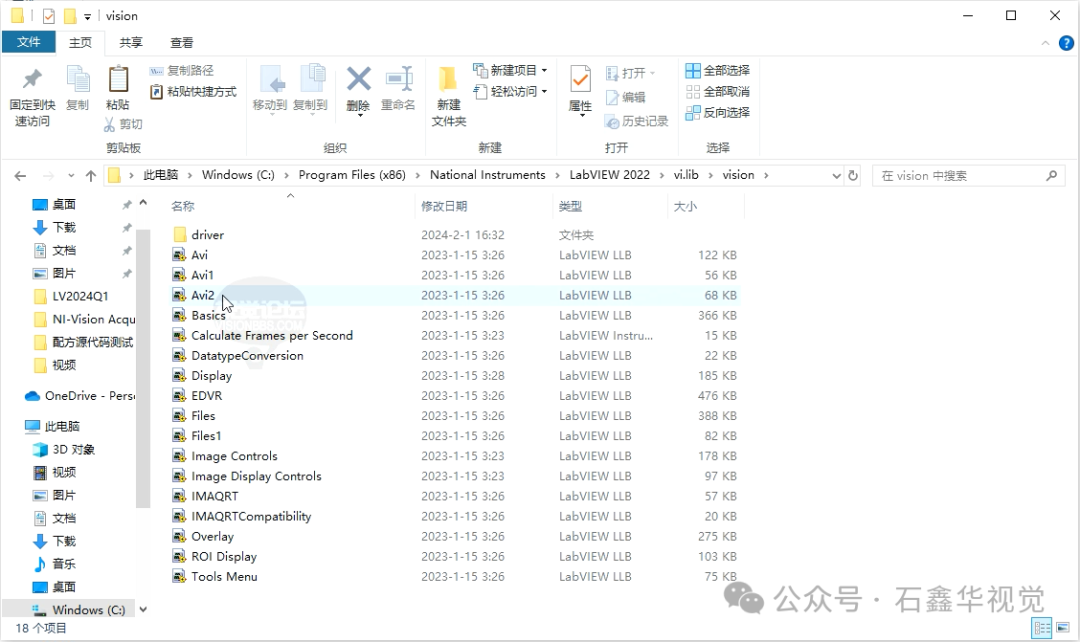
Task: Click the driver folder icon
Action: [x=180, y=235]
